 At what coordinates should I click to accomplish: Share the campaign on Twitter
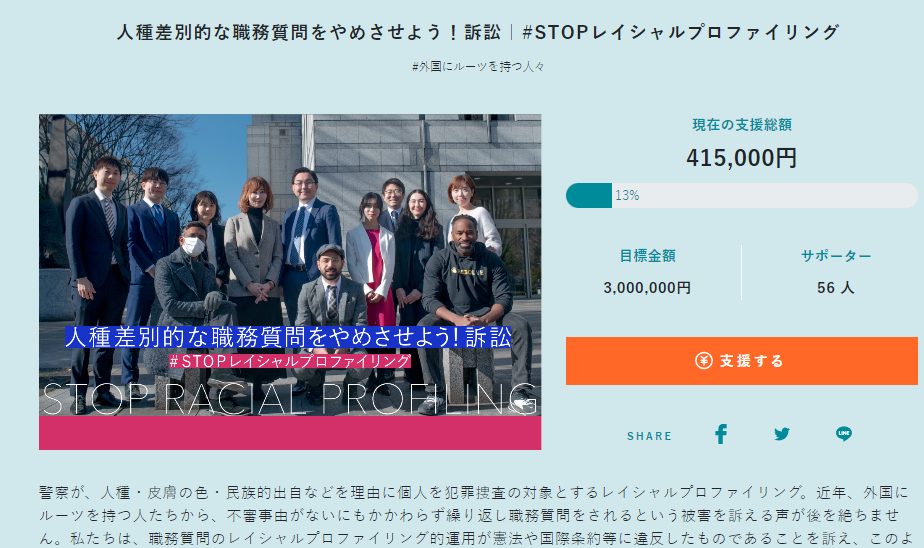click(x=782, y=434)
